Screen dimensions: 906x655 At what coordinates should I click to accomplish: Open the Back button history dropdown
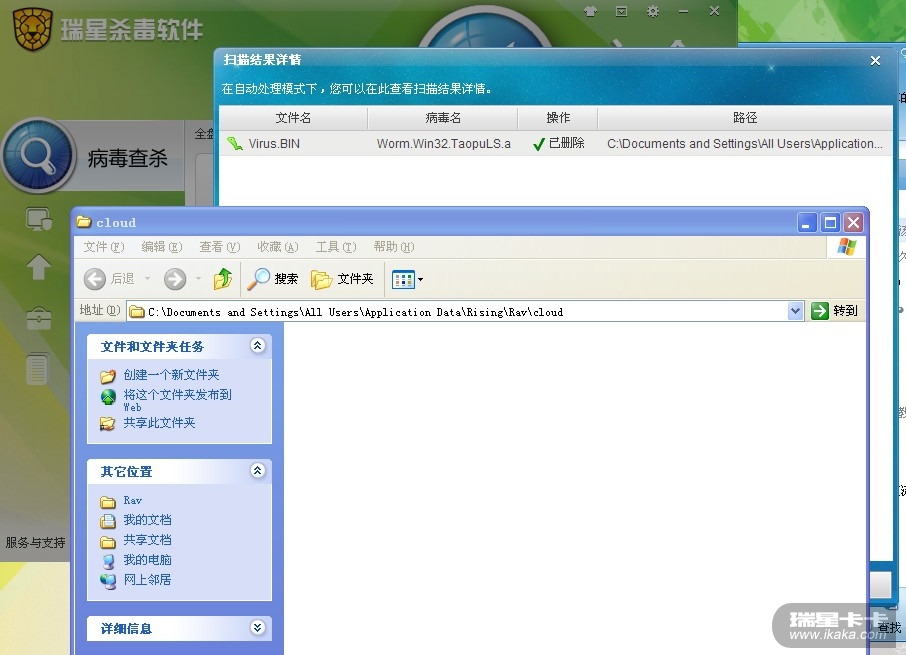[147, 279]
